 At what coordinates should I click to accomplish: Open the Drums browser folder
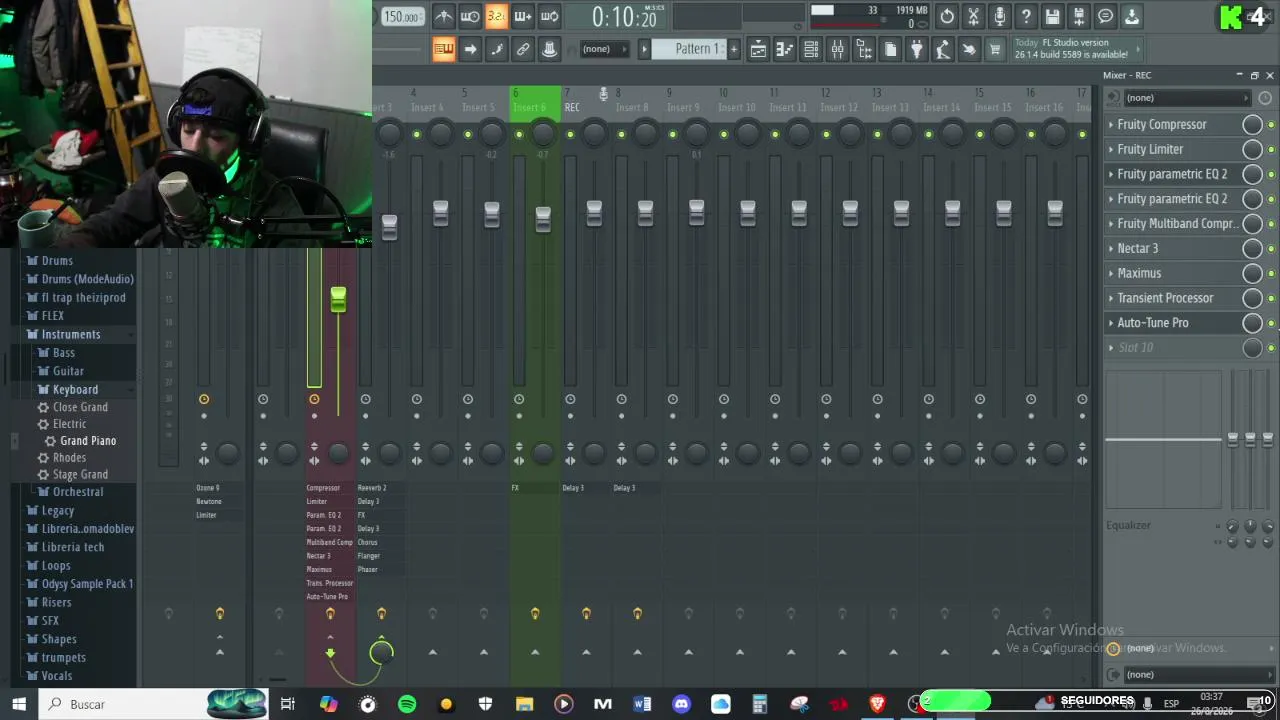(x=57, y=260)
